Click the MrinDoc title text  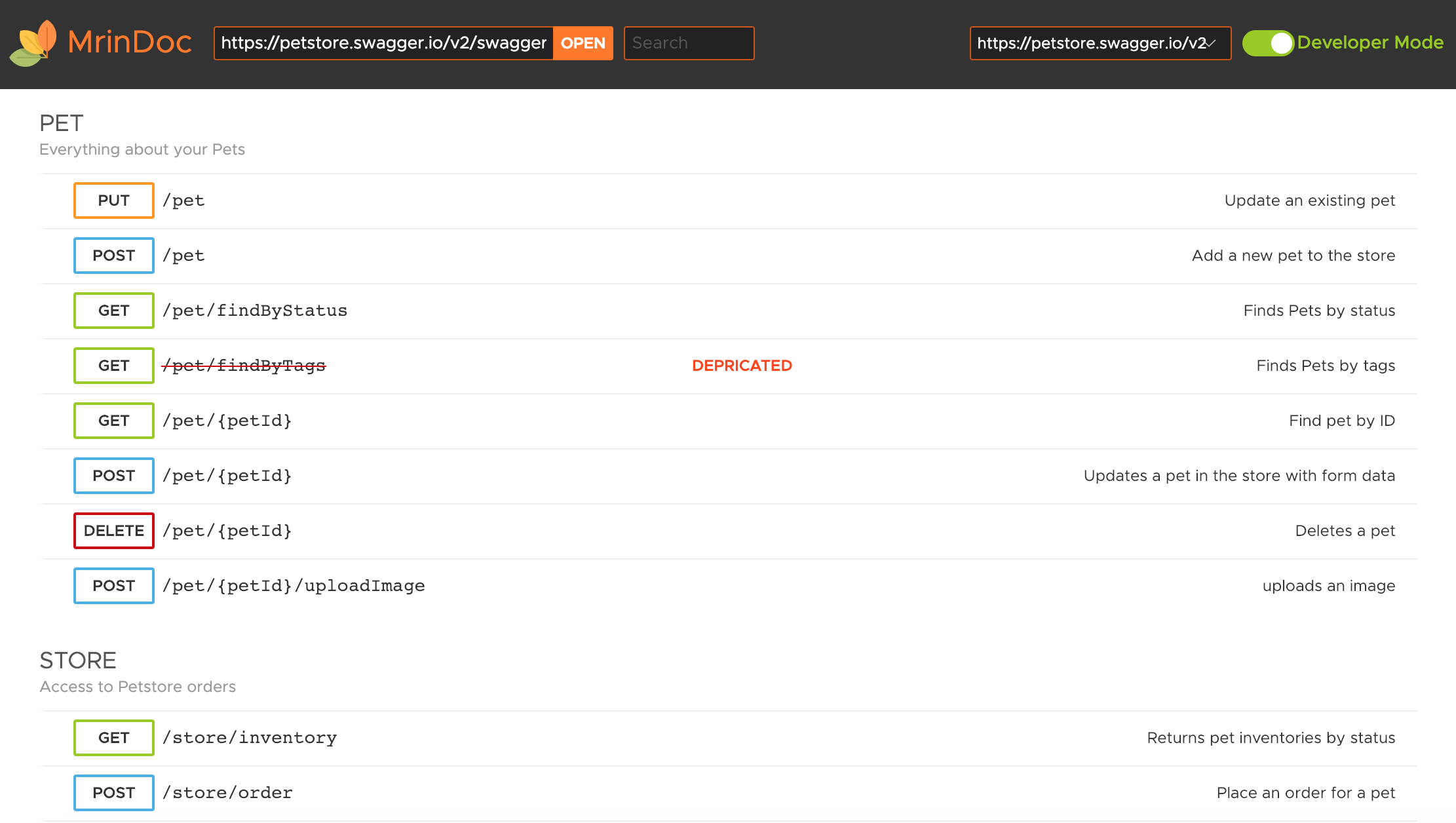[x=130, y=43]
